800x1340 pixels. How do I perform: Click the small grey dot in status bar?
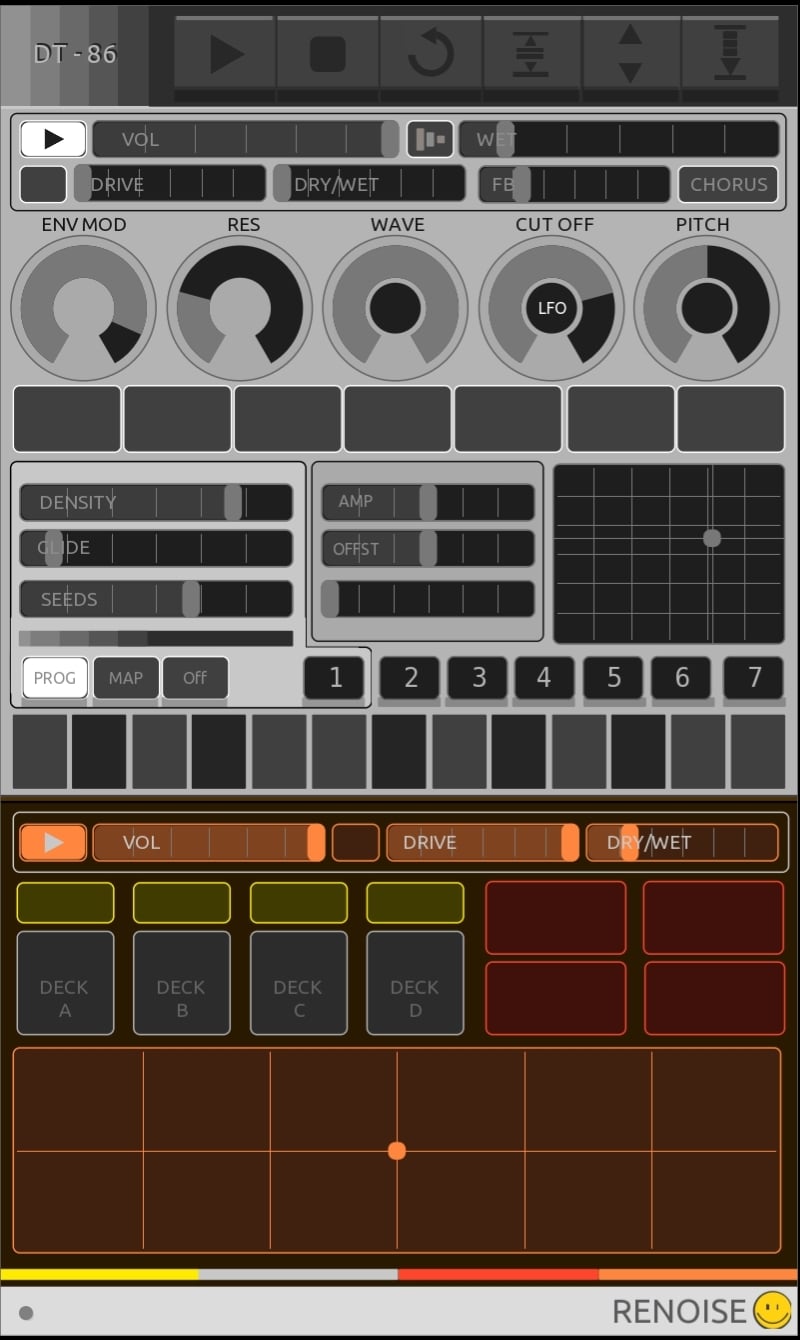pyautogui.click(x=26, y=1313)
